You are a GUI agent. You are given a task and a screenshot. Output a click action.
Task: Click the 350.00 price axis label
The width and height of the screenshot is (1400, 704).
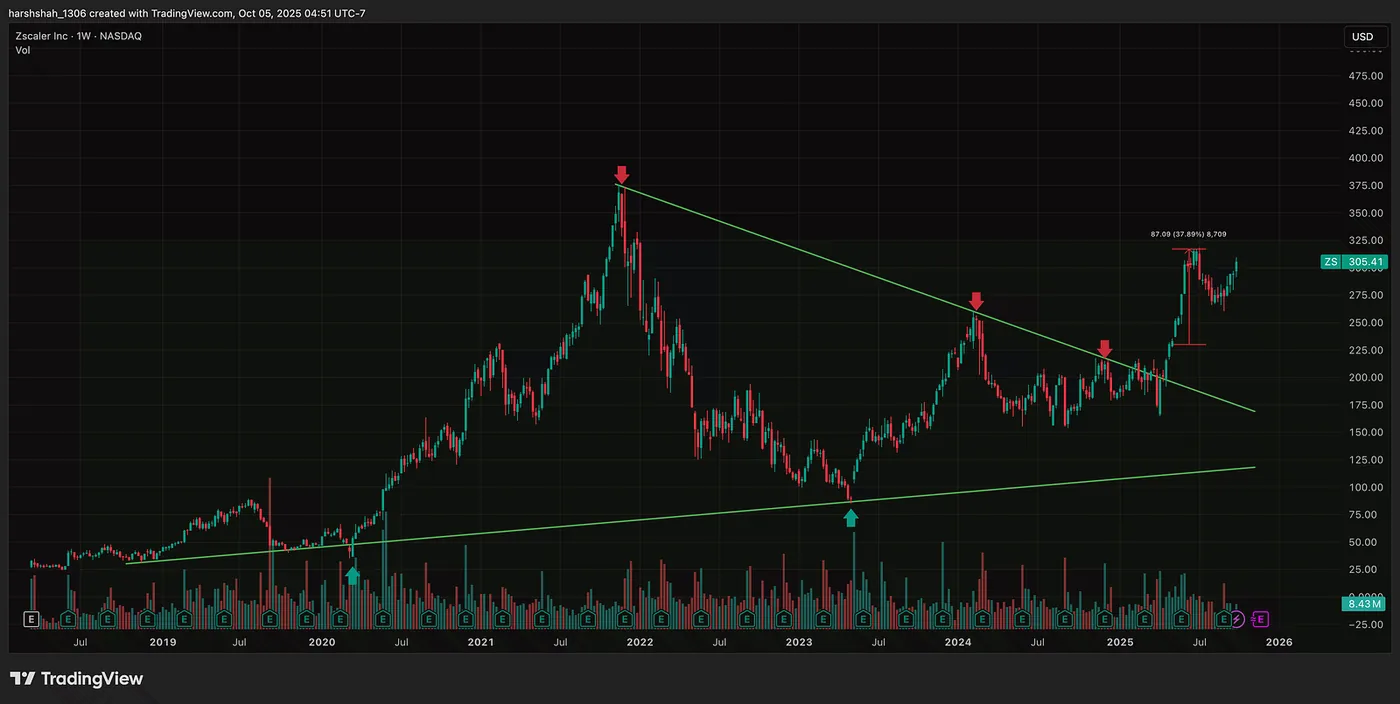[x=1365, y=213]
